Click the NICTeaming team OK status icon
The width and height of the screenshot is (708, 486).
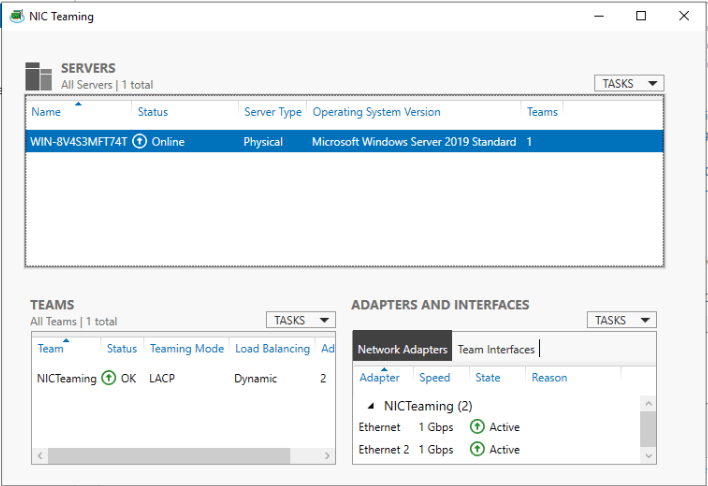click(108, 379)
